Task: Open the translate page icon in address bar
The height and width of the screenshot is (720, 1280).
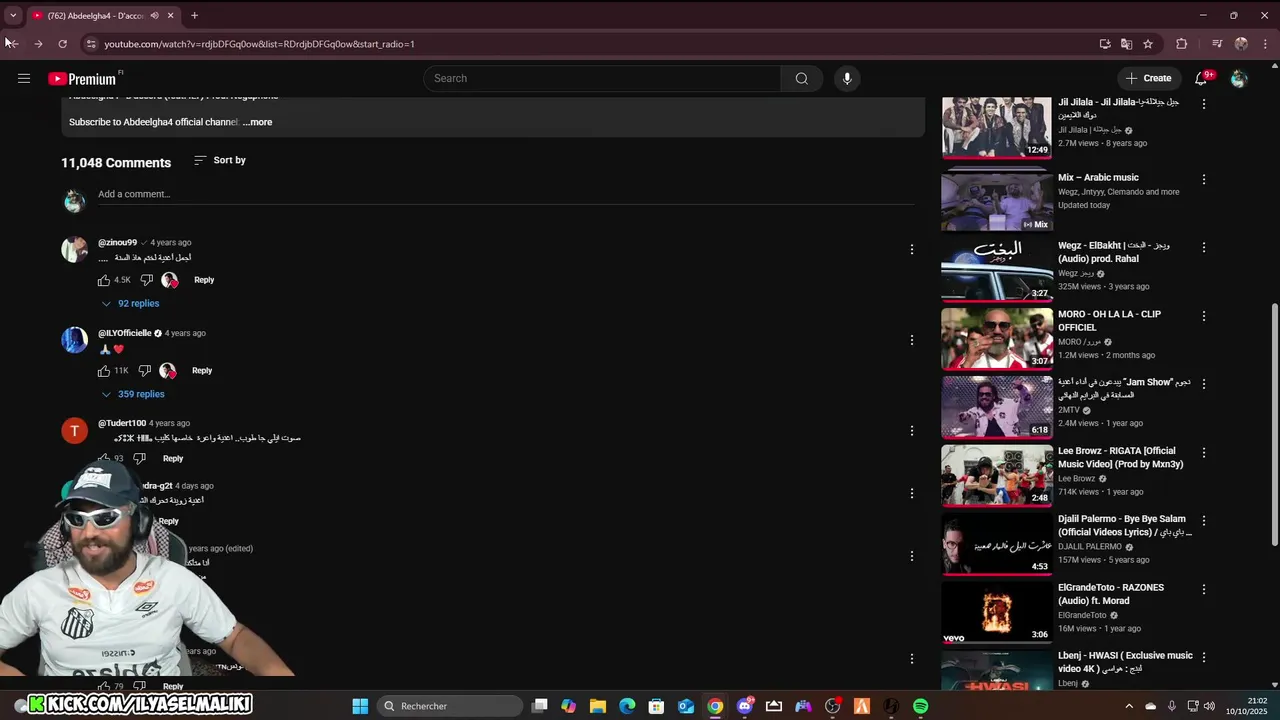Action: point(1126,44)
